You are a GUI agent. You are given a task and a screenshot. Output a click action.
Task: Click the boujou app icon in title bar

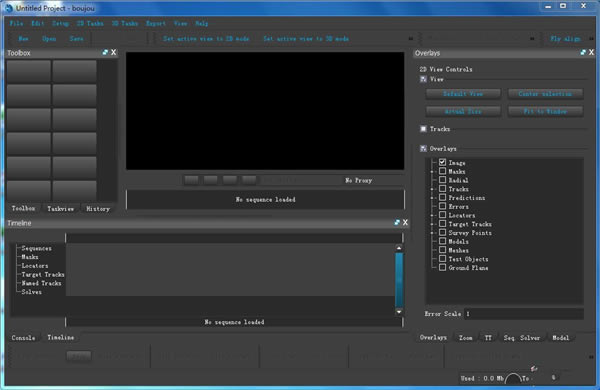tap(9, 8)
